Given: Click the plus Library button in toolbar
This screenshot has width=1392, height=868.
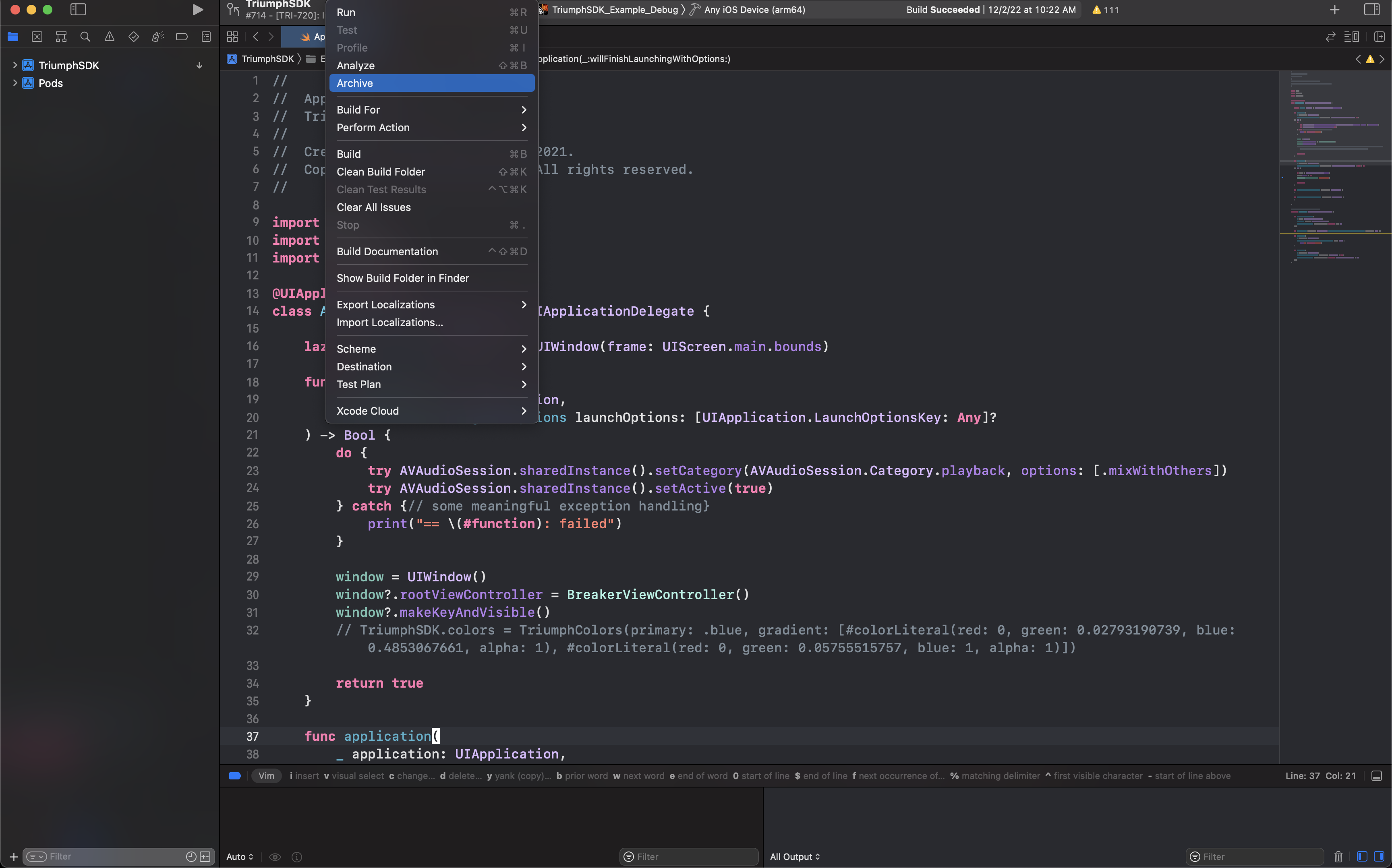Looking at the screenshot, I should (x=1334, y=10).
